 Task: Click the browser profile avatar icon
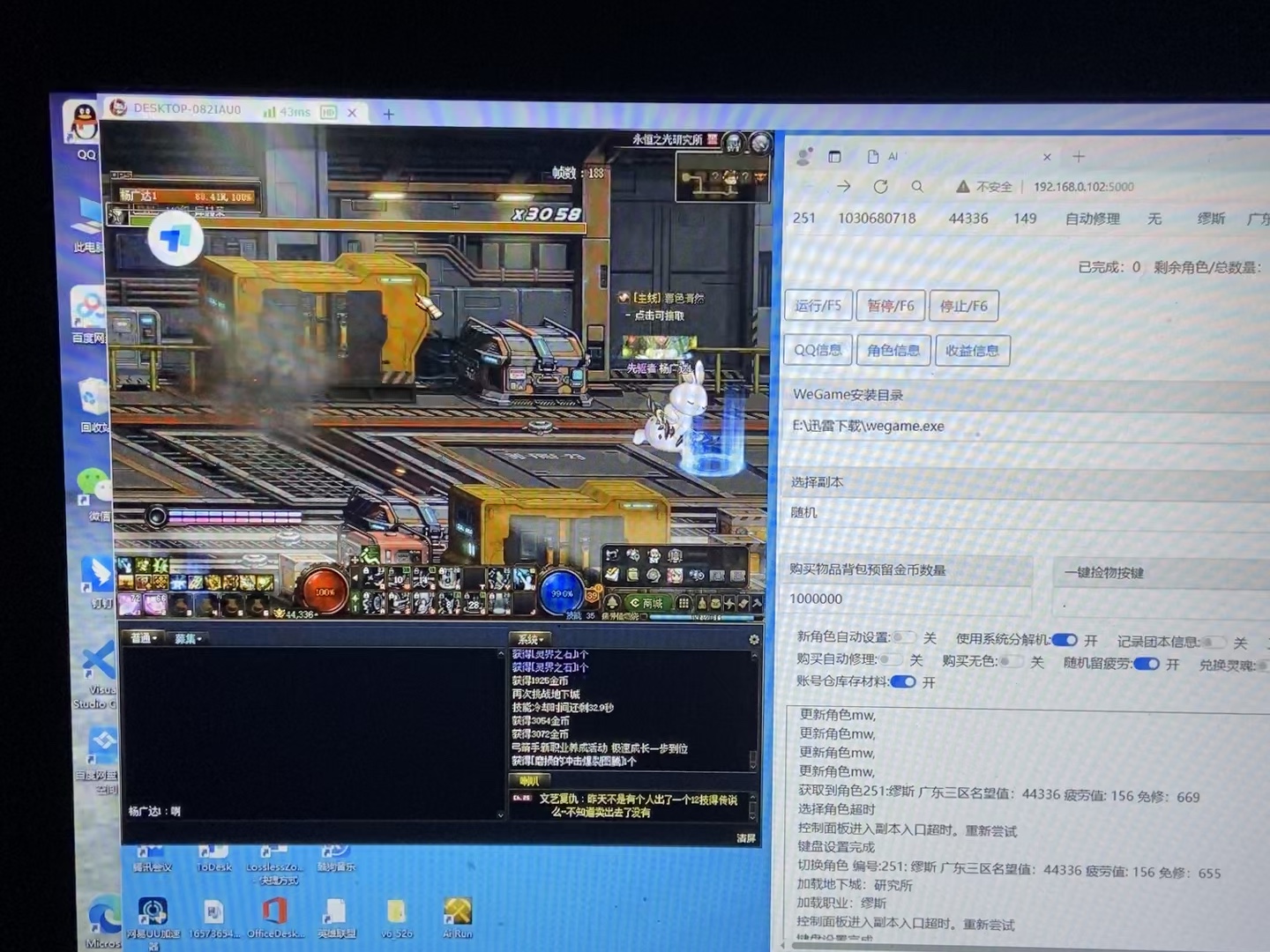pyautogui.click(x=803, y=156)
